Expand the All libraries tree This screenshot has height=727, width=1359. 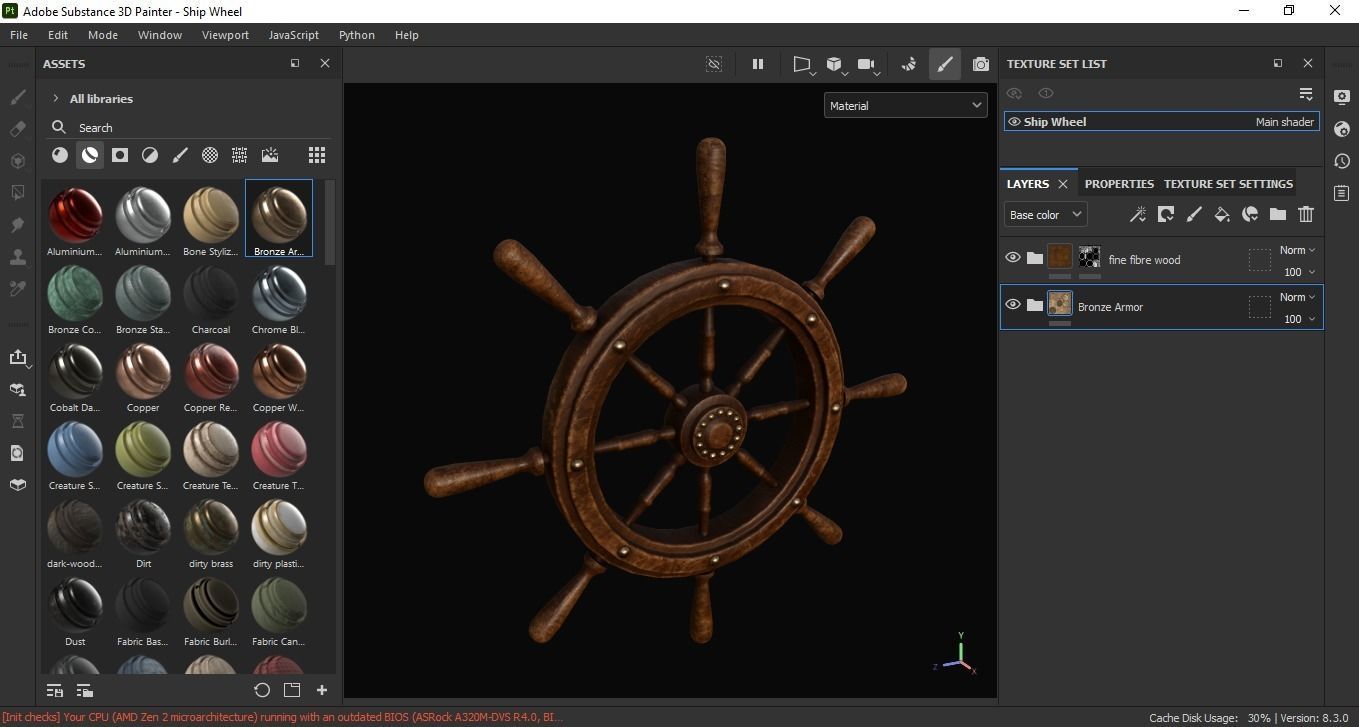(x=56, y=99)
